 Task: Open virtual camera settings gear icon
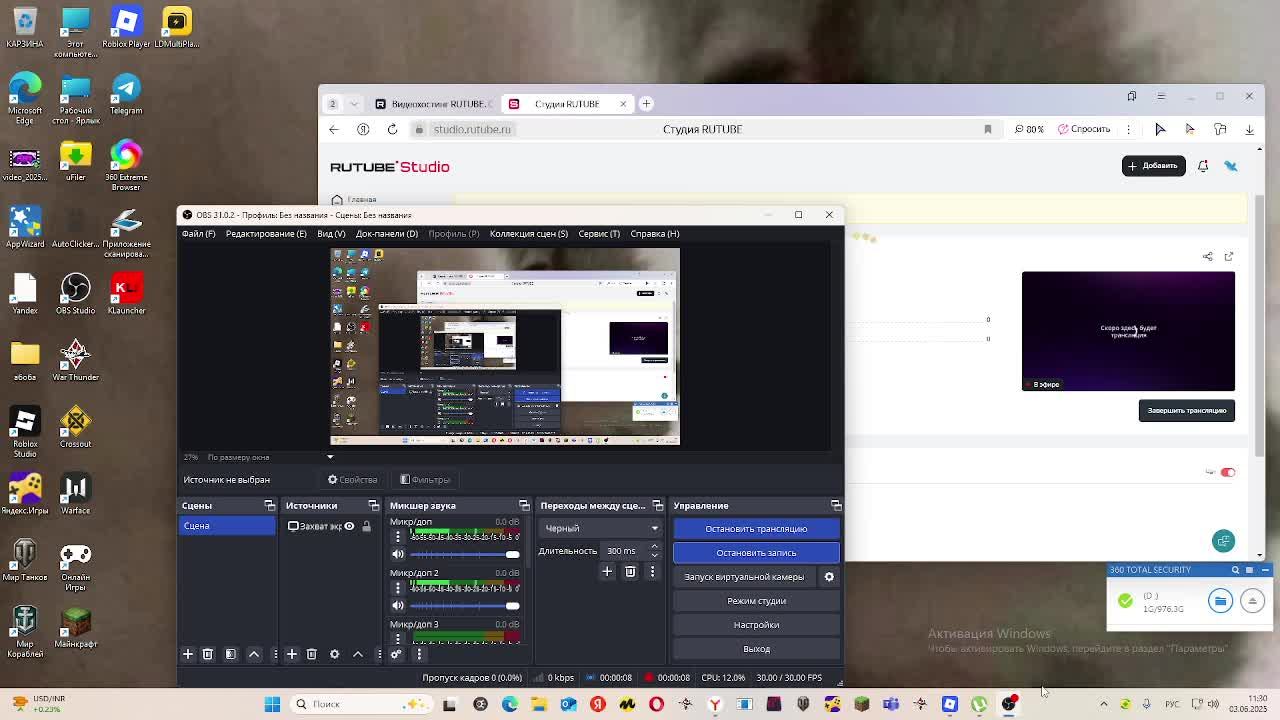pos(829,577)
